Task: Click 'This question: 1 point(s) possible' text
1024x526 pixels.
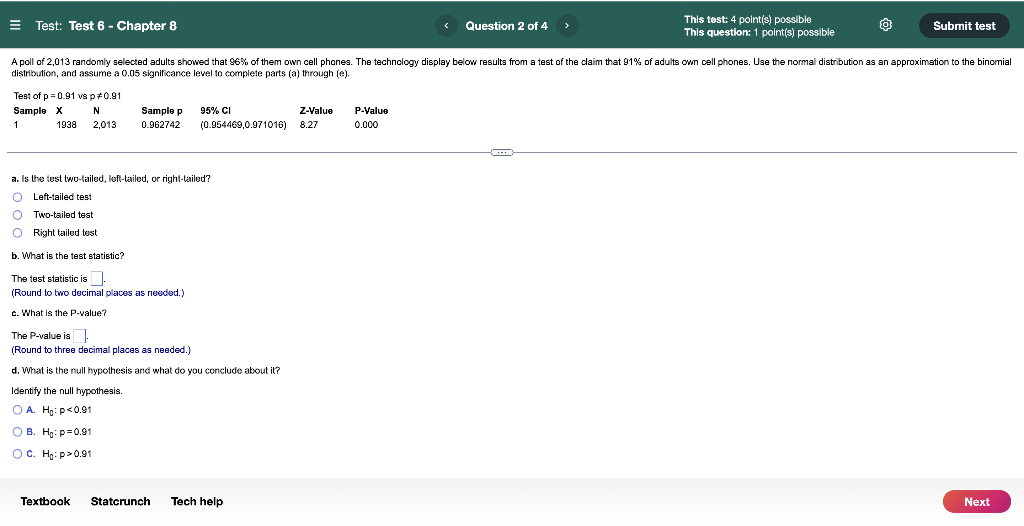Action: coord(759,32)
